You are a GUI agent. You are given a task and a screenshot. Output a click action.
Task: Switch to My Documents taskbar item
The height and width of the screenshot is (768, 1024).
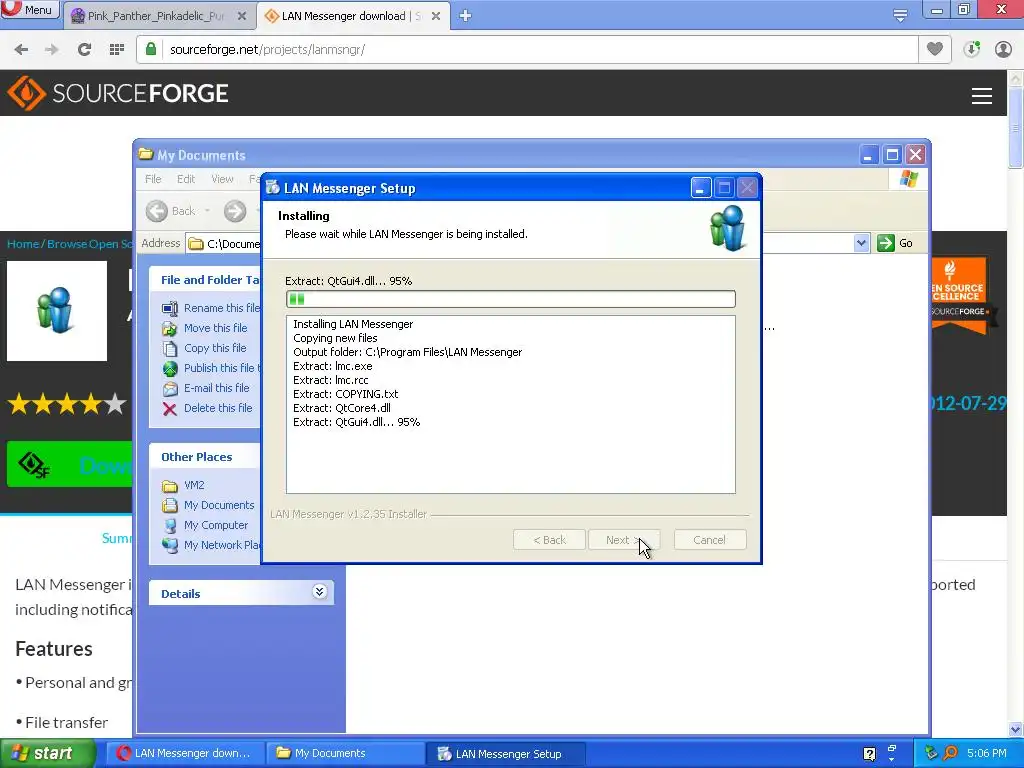tap(346, 753)
